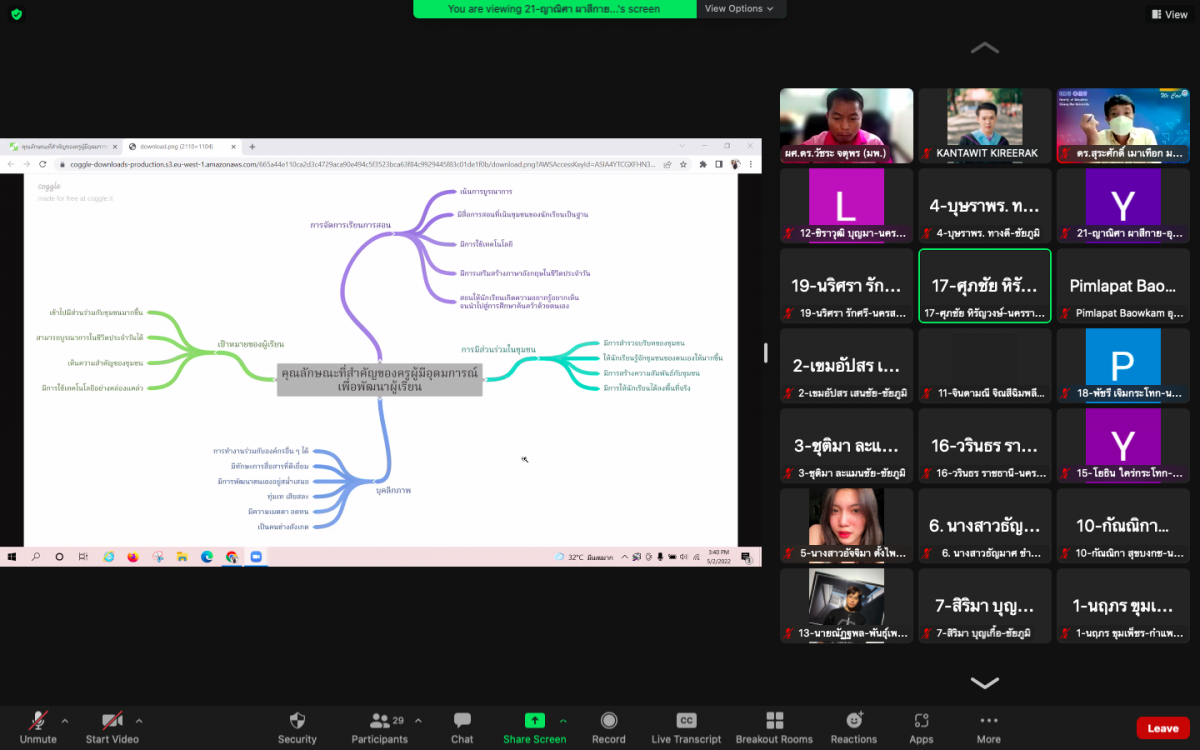Expand caret next to Participants

coord(418,720)
